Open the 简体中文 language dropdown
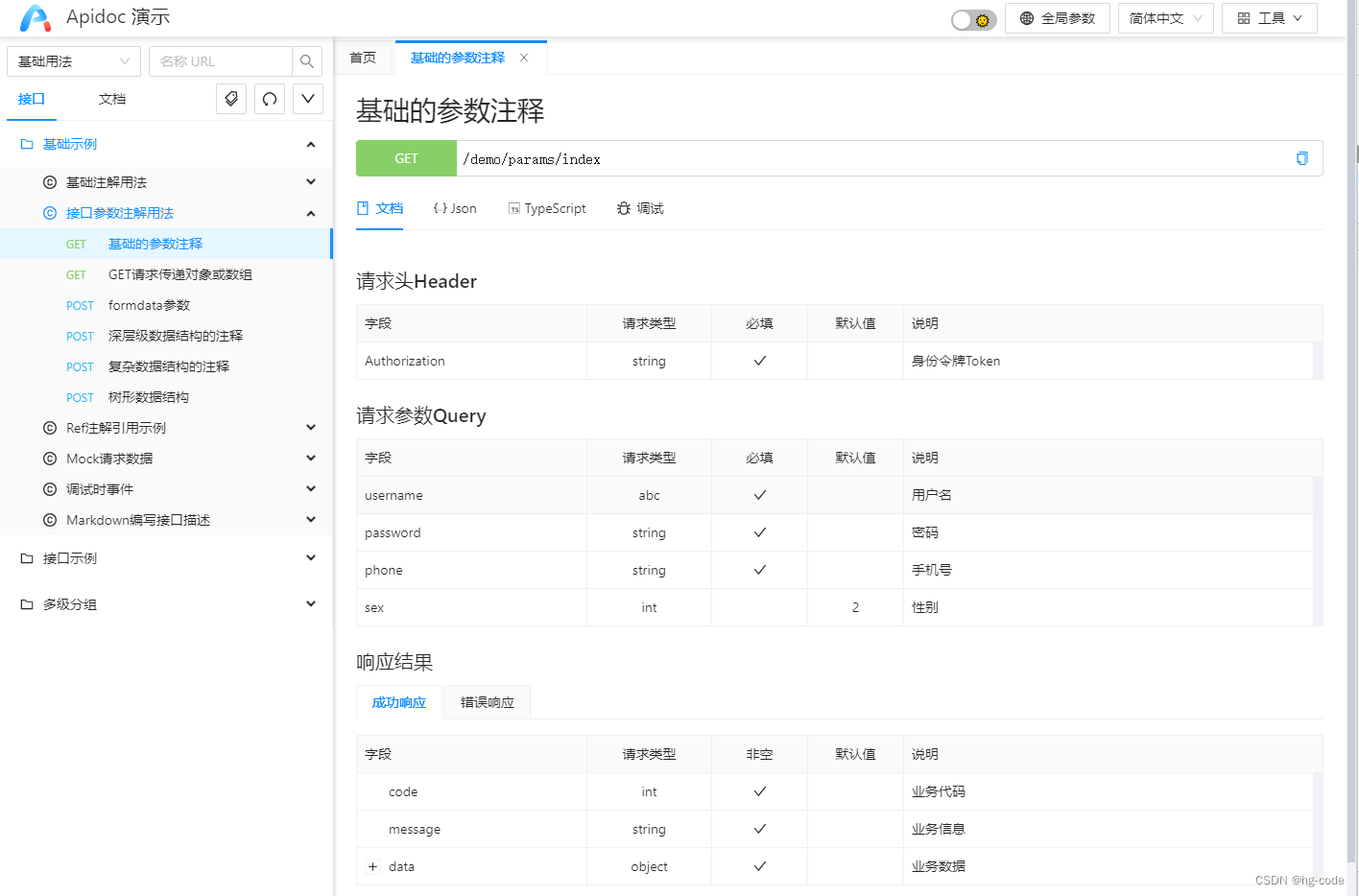 (x=1166, y=18)
